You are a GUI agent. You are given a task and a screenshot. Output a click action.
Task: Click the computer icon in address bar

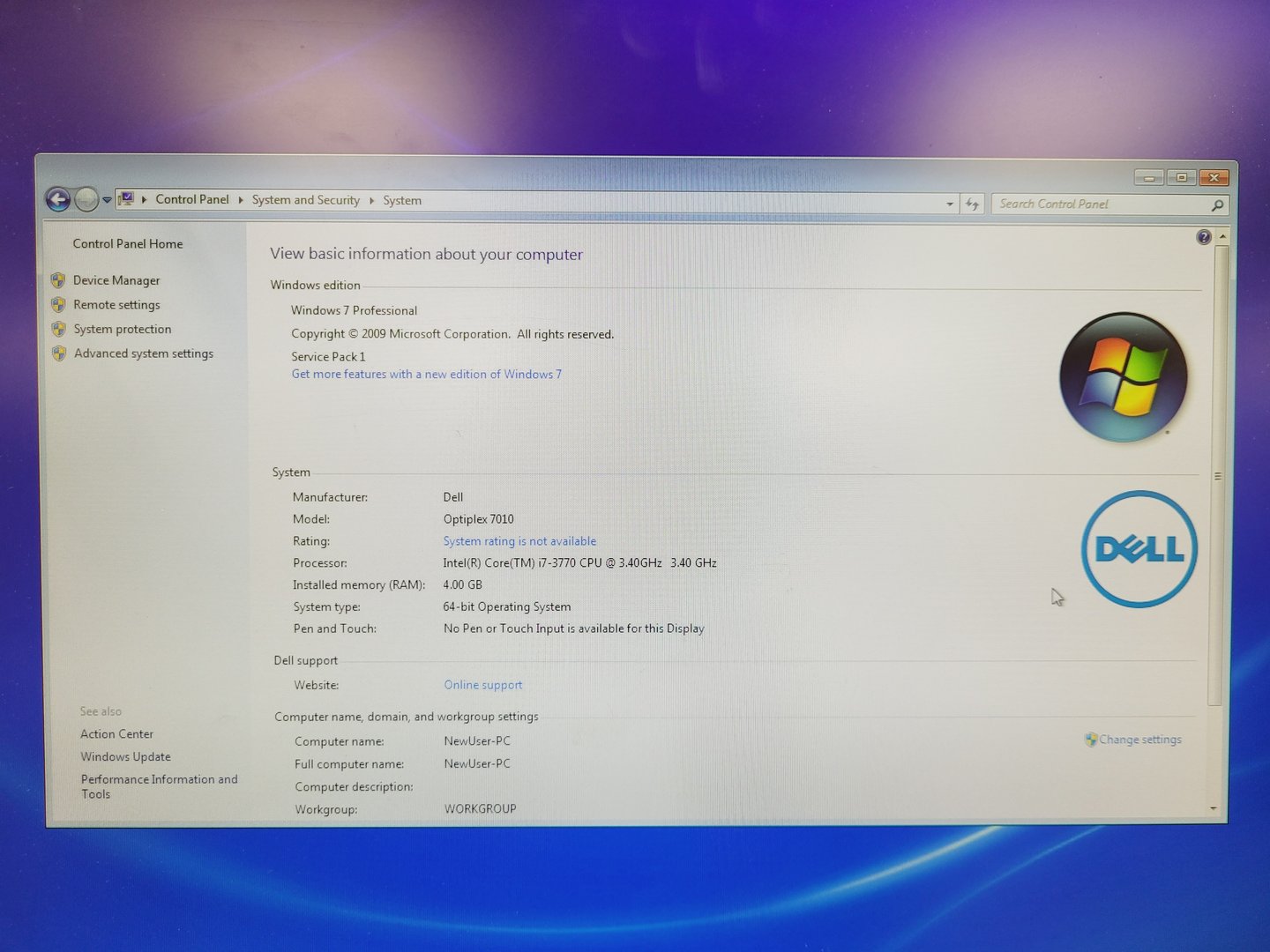126,199
